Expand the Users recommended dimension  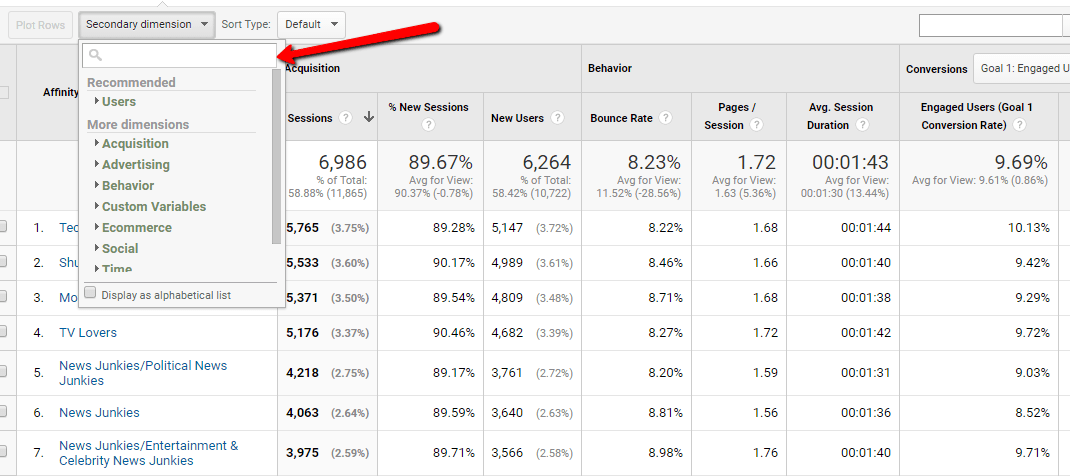click(118, 102)
